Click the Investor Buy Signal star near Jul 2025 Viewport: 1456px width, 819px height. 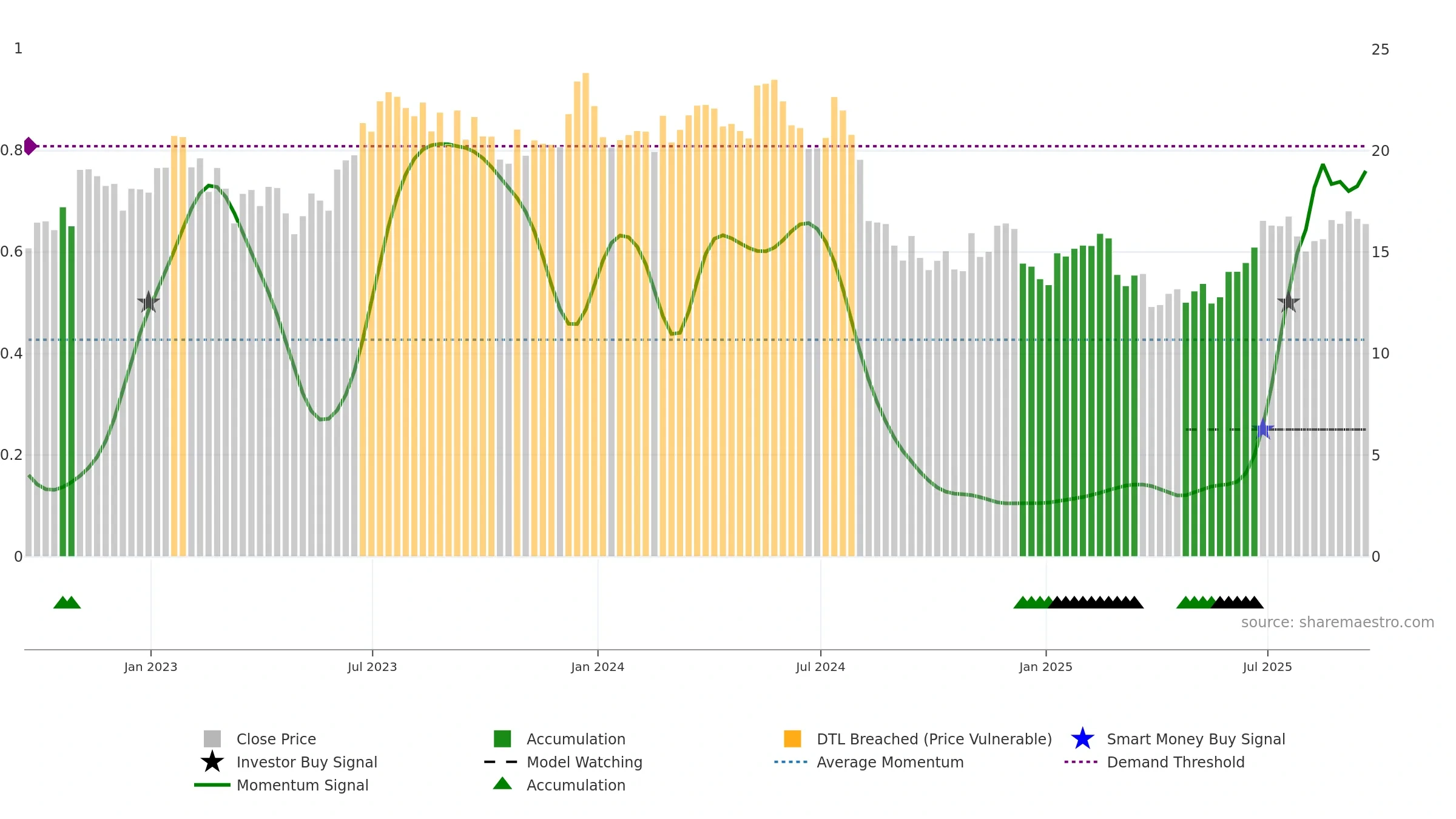(1289, 302)
